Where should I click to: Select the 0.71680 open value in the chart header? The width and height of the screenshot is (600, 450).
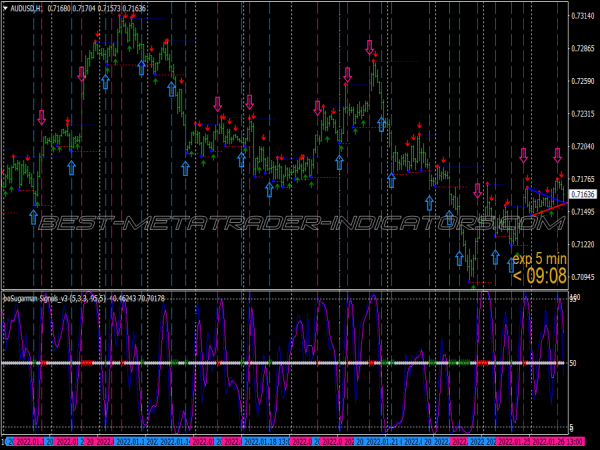[59, 9]
